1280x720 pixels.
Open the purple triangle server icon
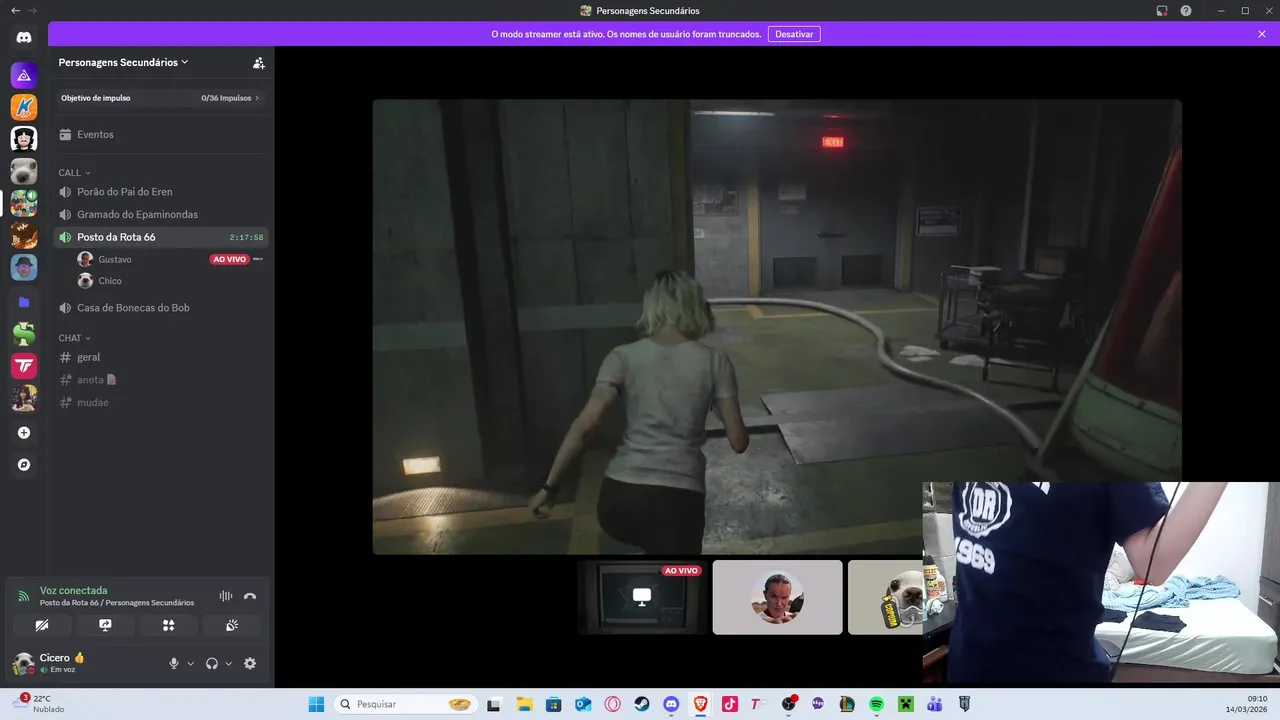pos(24,75)
